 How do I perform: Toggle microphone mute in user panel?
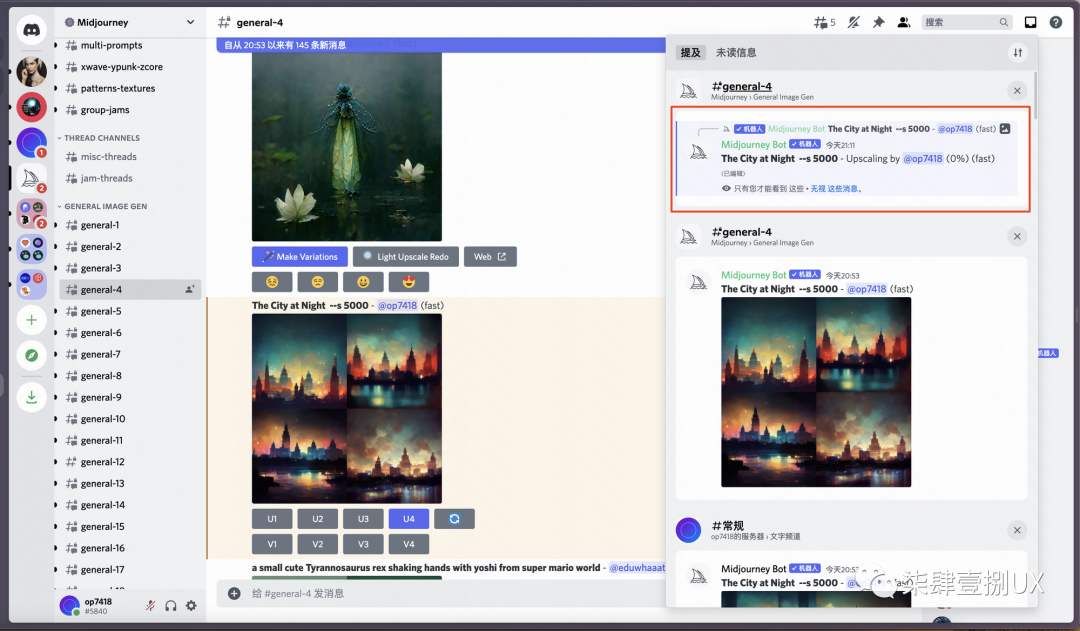point(150,606)
